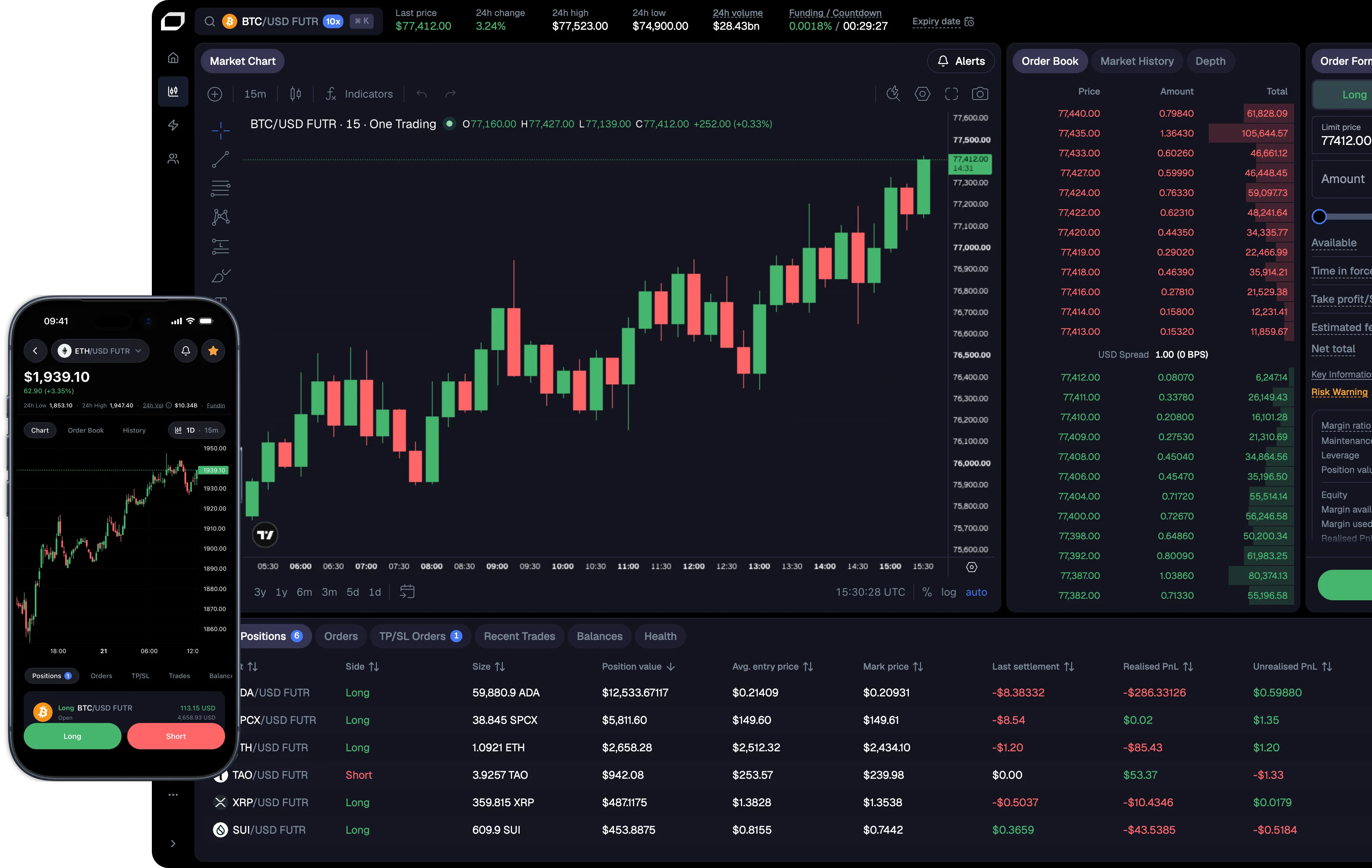This screenshot has width=1372, height=868.
Task: Toggle fullscreen chart mode
Action: (x=952, y=93)
